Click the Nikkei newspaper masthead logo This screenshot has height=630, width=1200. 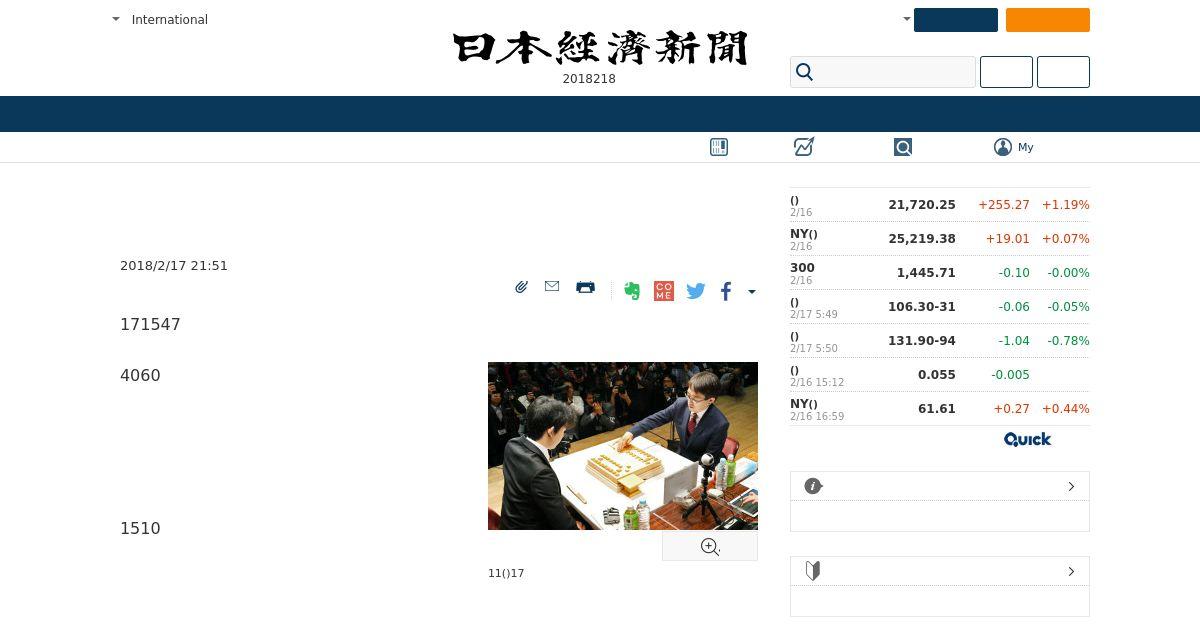point(600,48)
